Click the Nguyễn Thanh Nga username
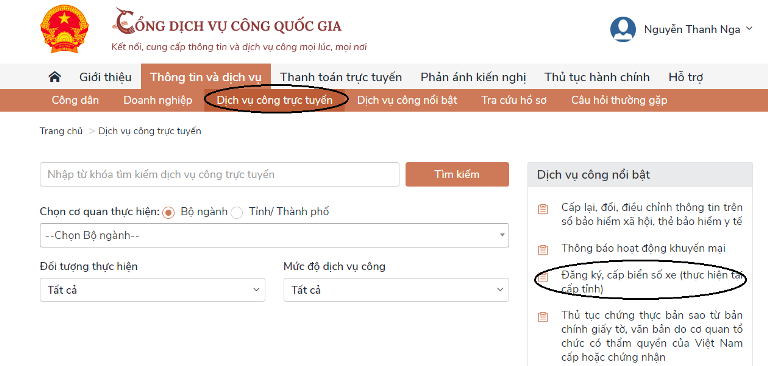 pyautogui.click(x=692, y=29)
